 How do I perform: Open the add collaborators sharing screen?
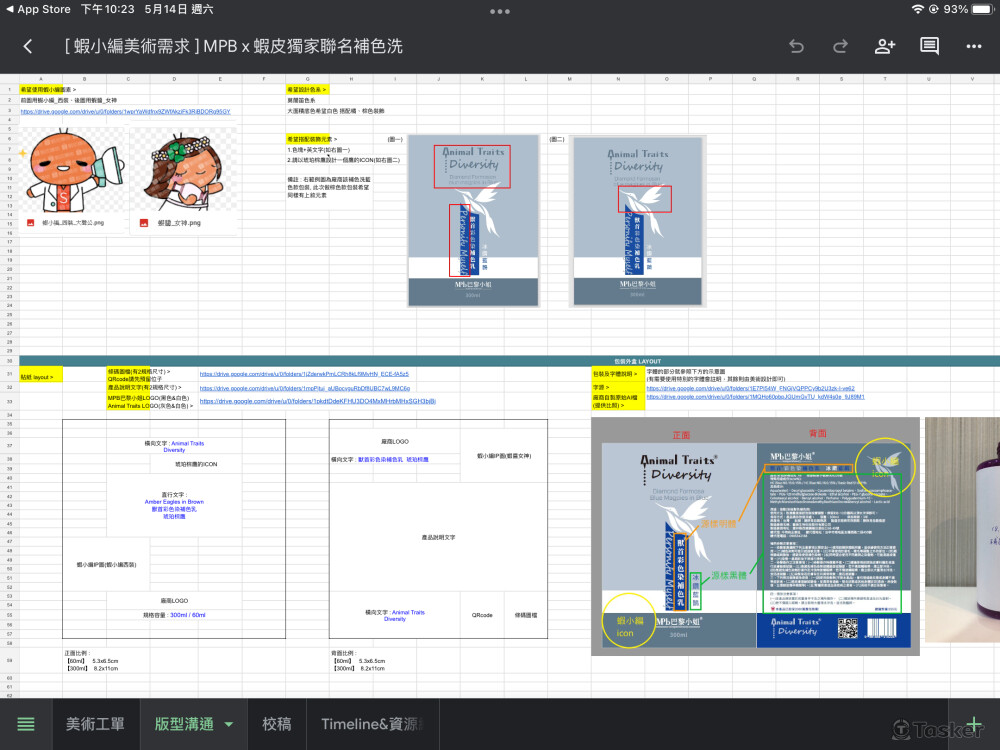[884, 46]
